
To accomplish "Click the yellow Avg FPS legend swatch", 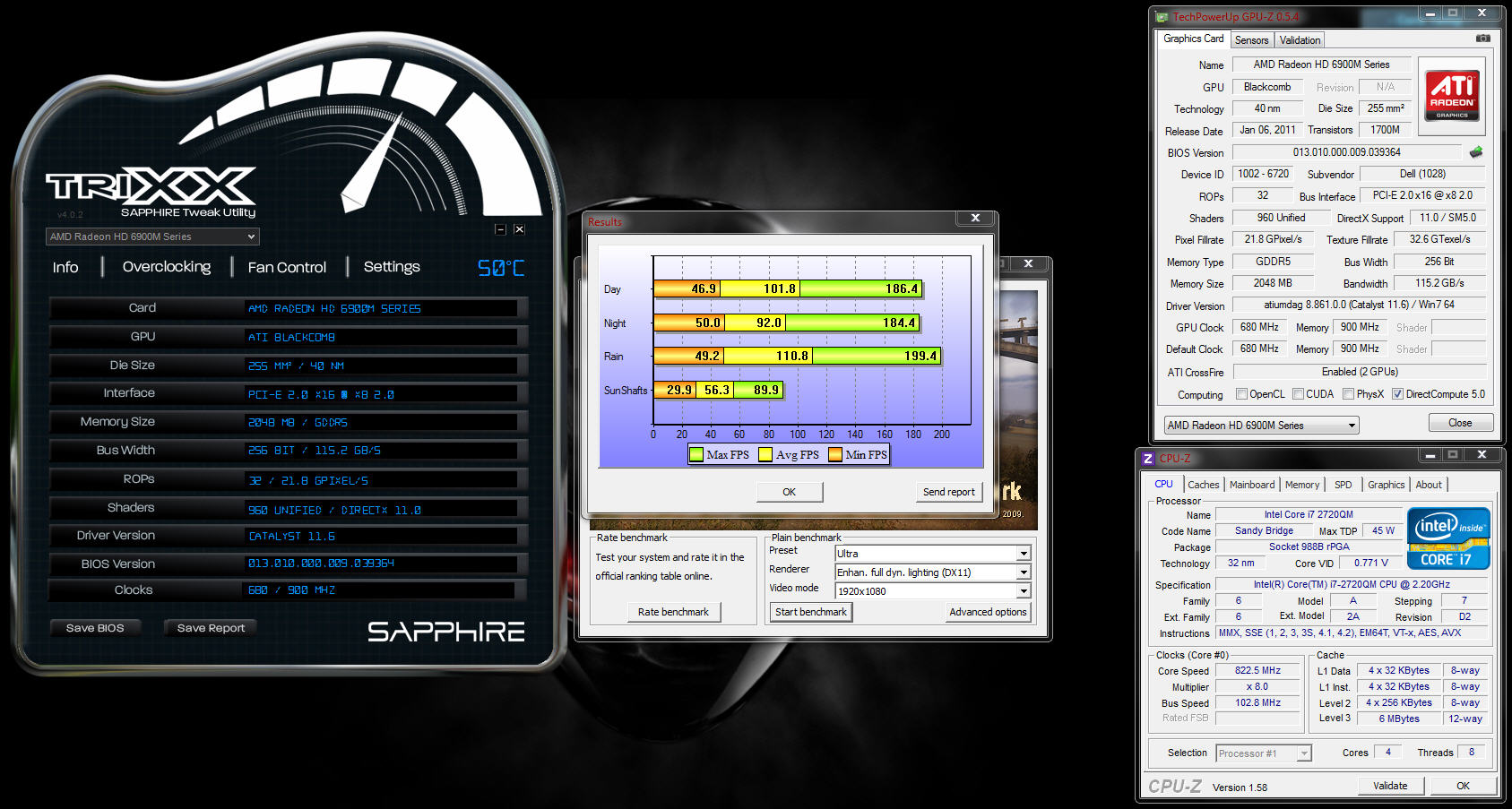I will [765, 454].
